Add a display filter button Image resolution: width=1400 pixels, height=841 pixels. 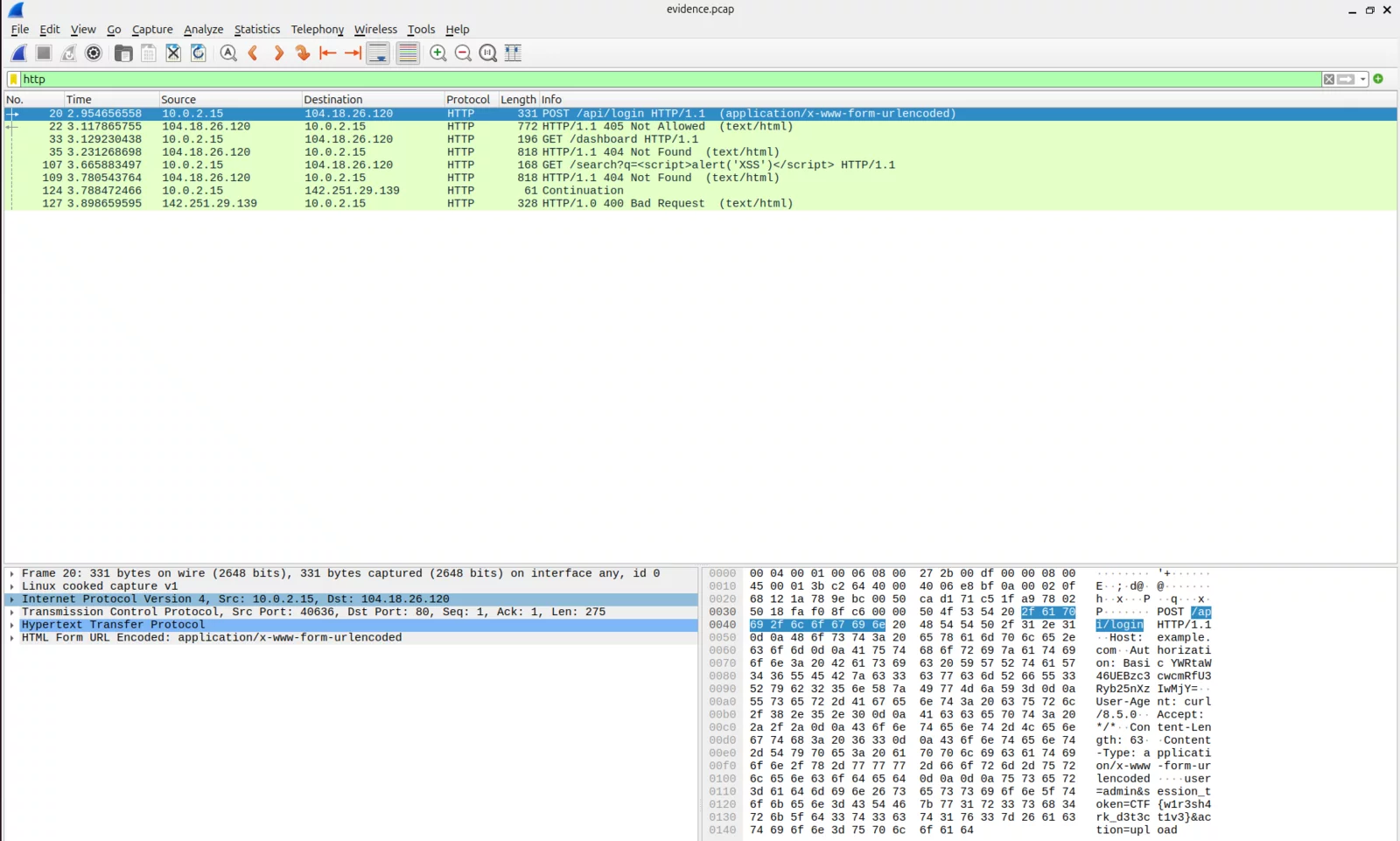tap(1378, 79)
